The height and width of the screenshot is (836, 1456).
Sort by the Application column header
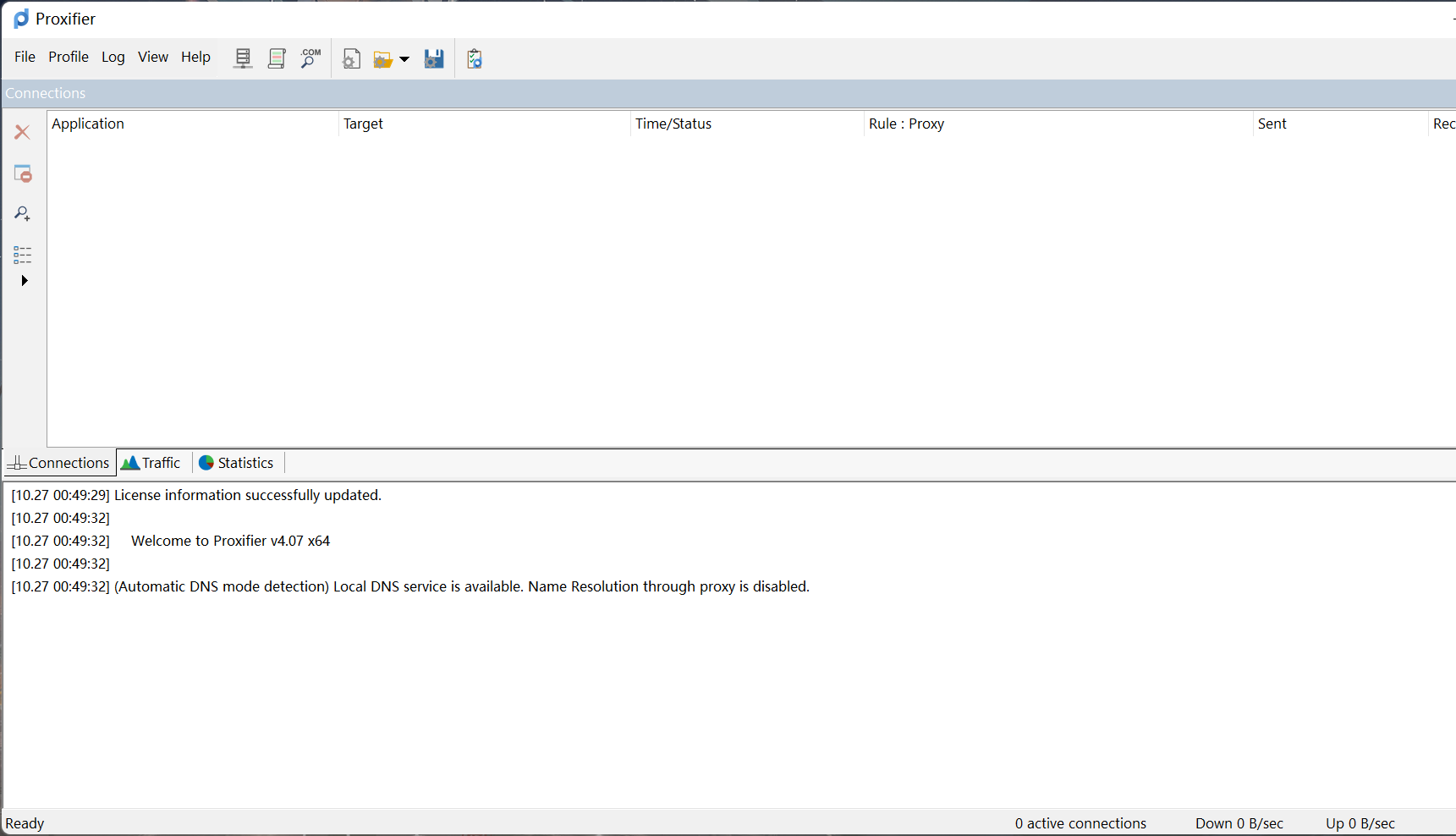(192, 124)
